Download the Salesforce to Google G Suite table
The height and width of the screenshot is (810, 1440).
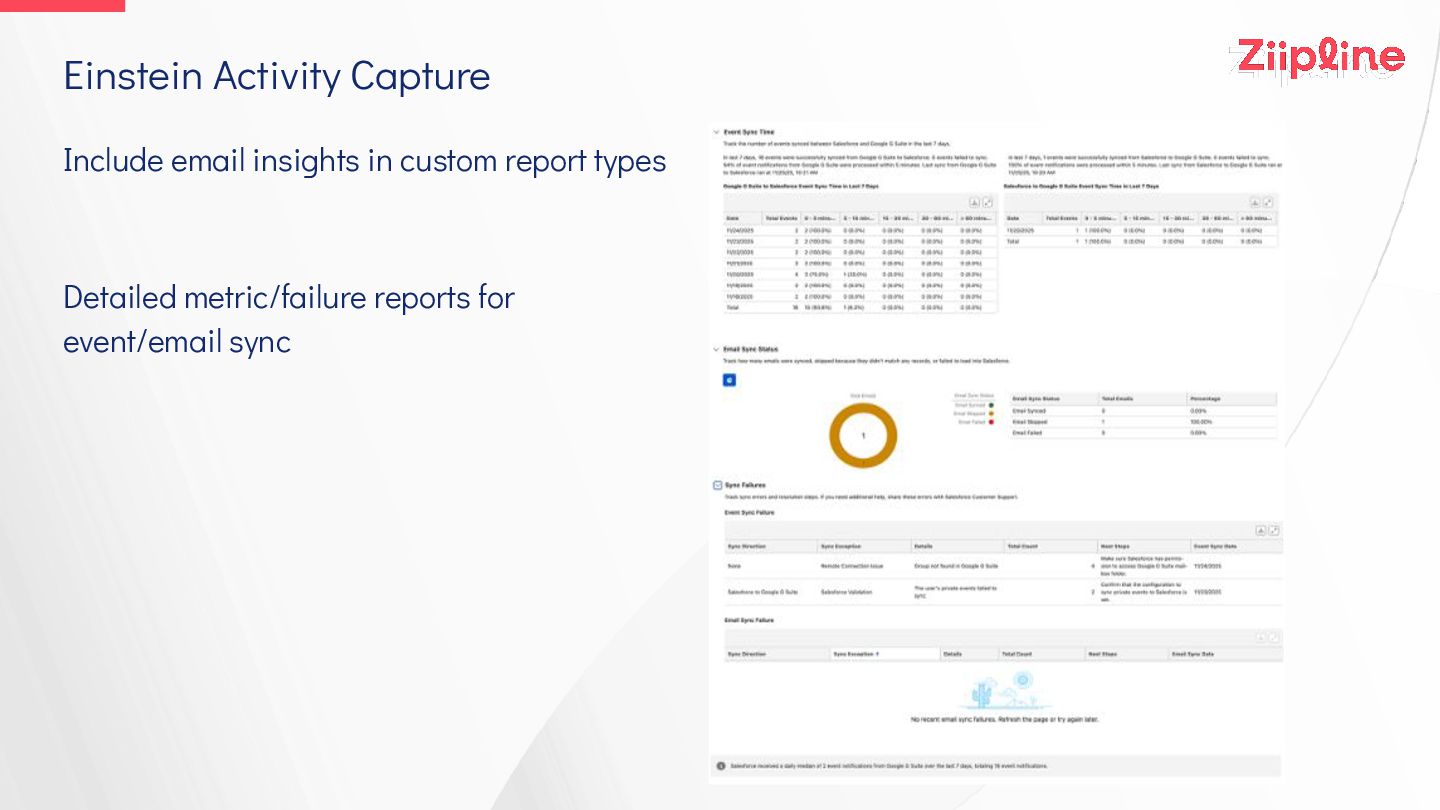(x=1255, y=202)
